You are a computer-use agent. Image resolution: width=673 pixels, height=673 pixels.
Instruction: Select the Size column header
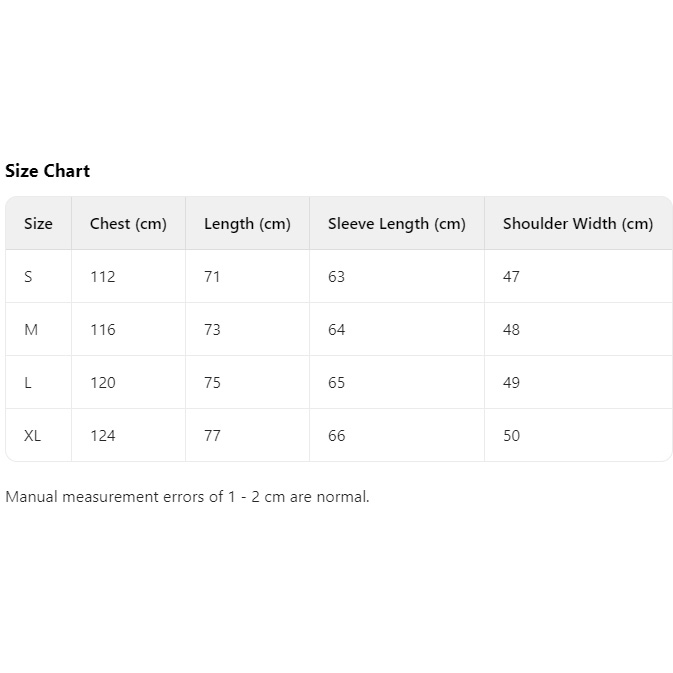(x=38, y=224)
